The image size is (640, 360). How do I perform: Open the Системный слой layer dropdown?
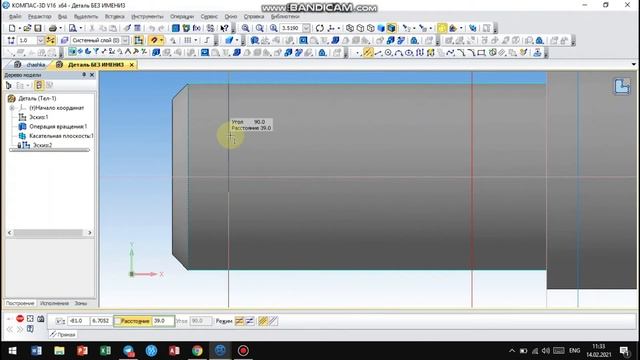coord(125,40)
